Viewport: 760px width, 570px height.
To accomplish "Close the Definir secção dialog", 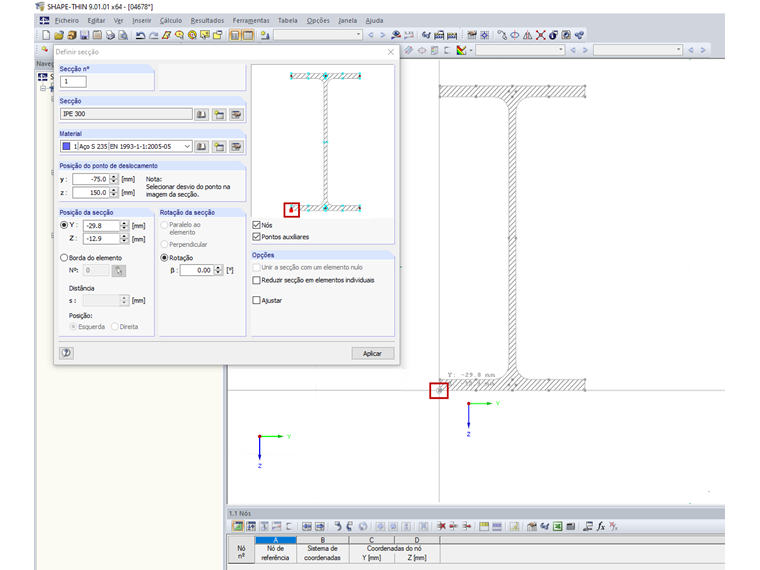I will [x=391, y=52].
